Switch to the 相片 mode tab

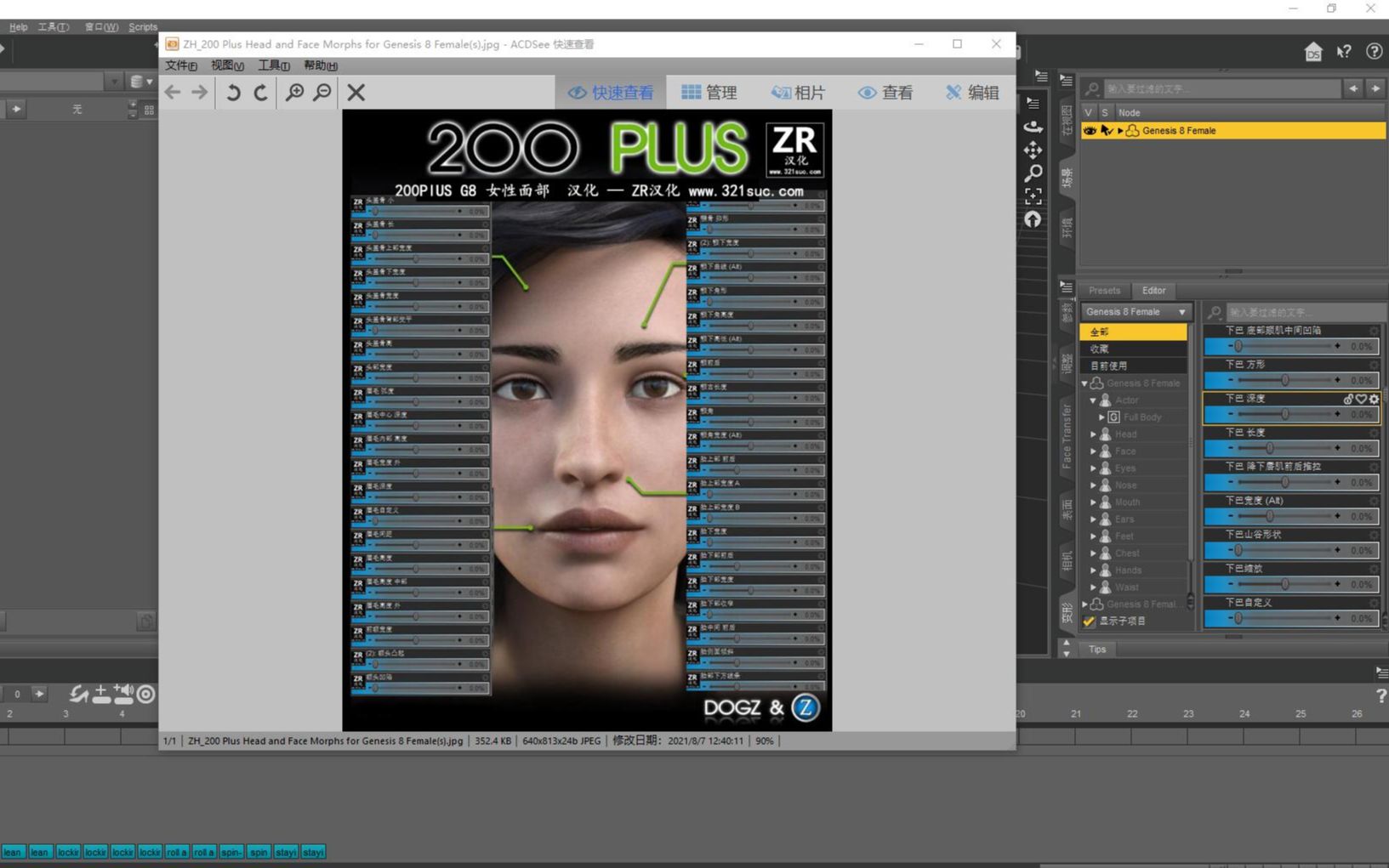click(798, 92)
